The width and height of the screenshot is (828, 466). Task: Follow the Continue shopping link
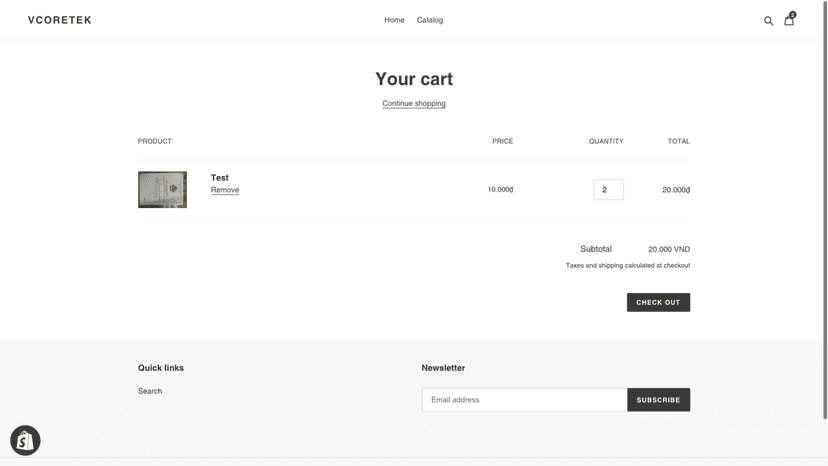414,104
